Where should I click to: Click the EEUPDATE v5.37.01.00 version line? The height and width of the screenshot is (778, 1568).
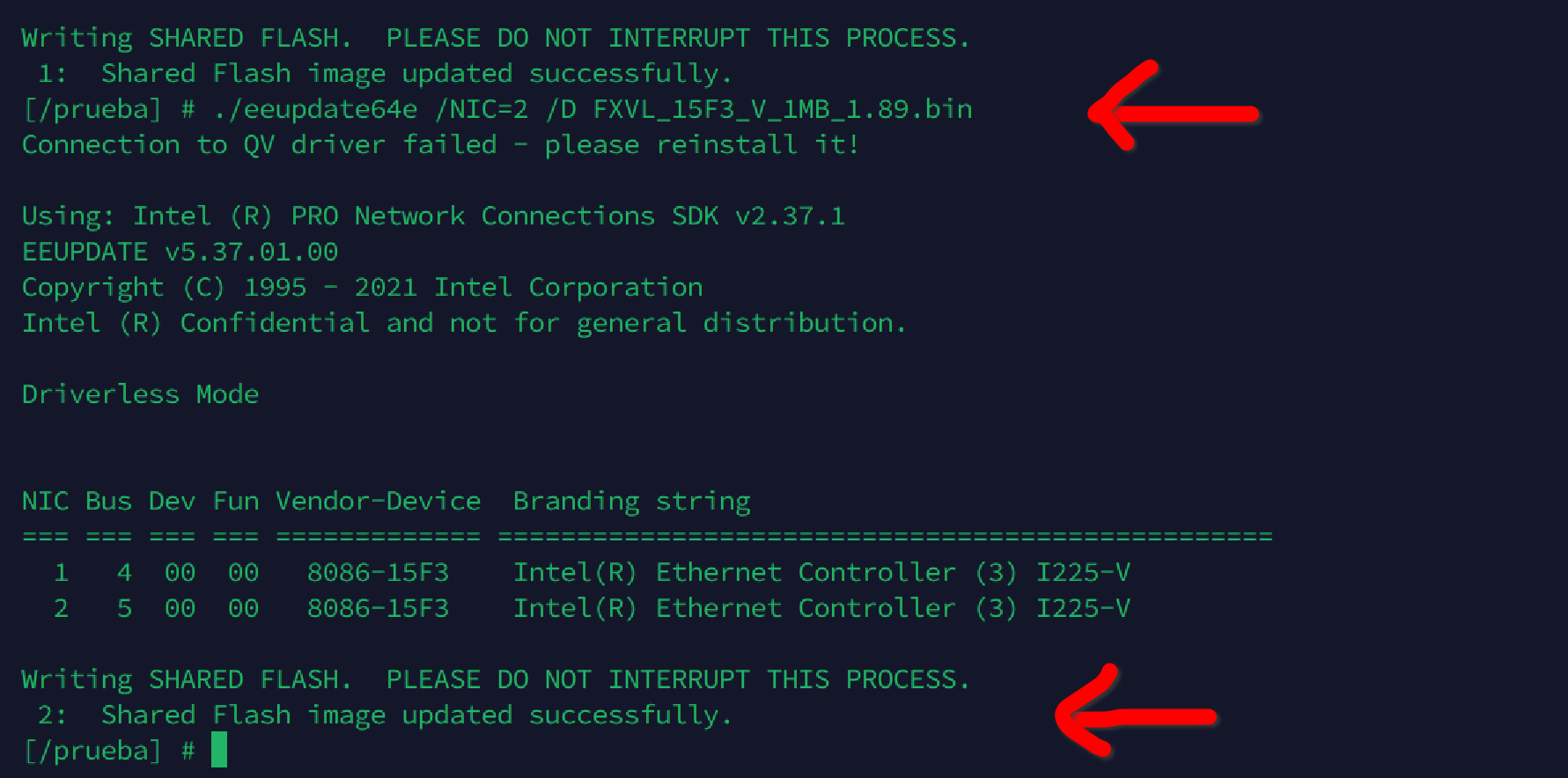180,252
